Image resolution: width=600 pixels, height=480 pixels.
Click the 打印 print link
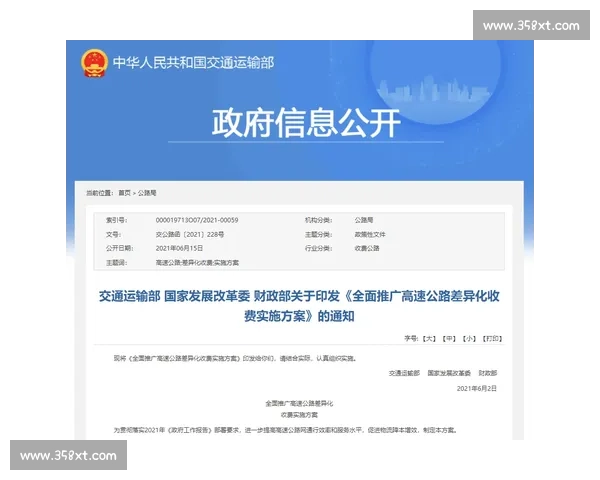(x=492, y=338)
